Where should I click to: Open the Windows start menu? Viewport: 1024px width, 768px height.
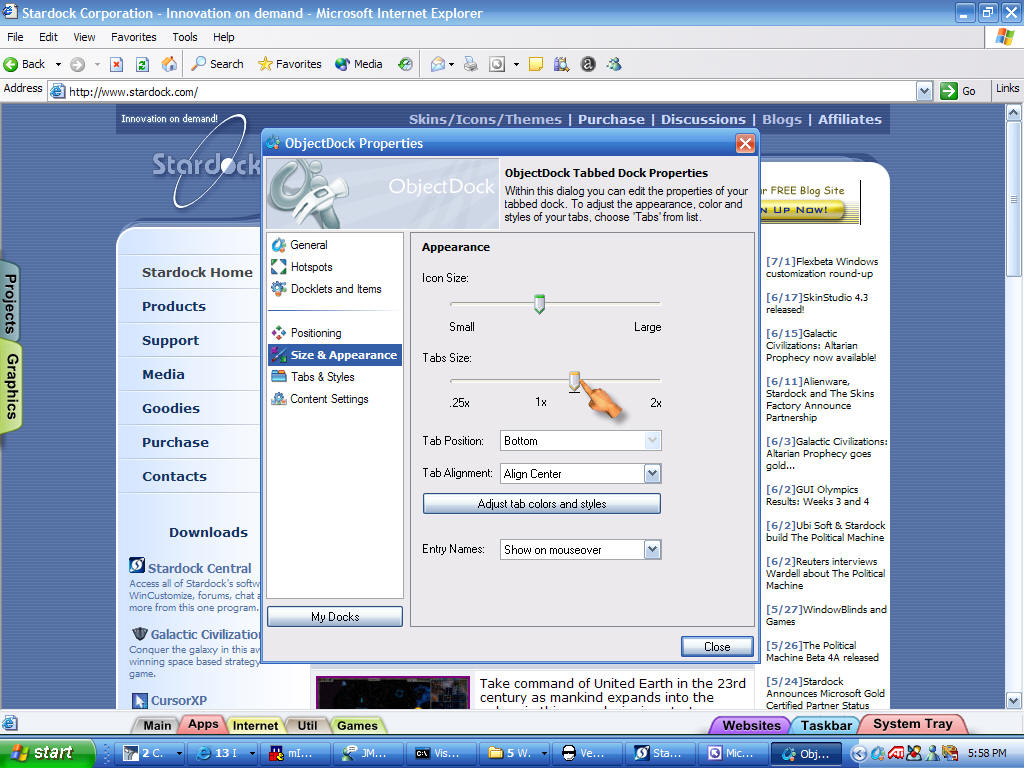point(46,753)
